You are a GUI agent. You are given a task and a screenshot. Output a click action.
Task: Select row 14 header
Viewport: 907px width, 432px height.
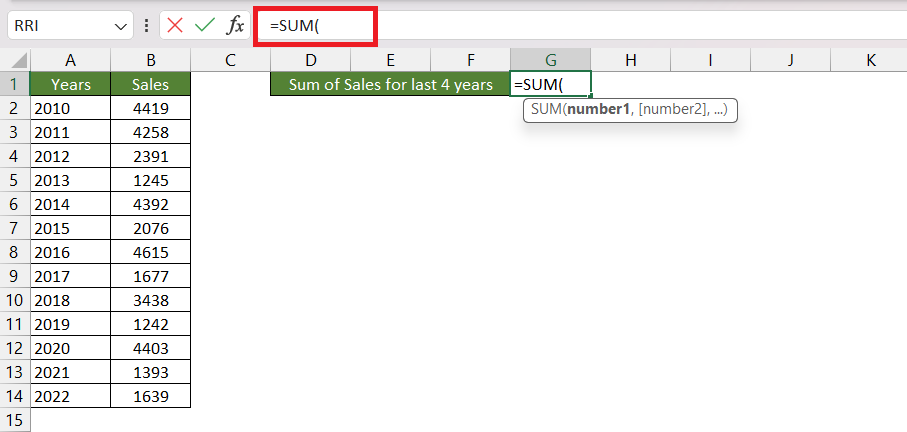[x=15, y=396]
